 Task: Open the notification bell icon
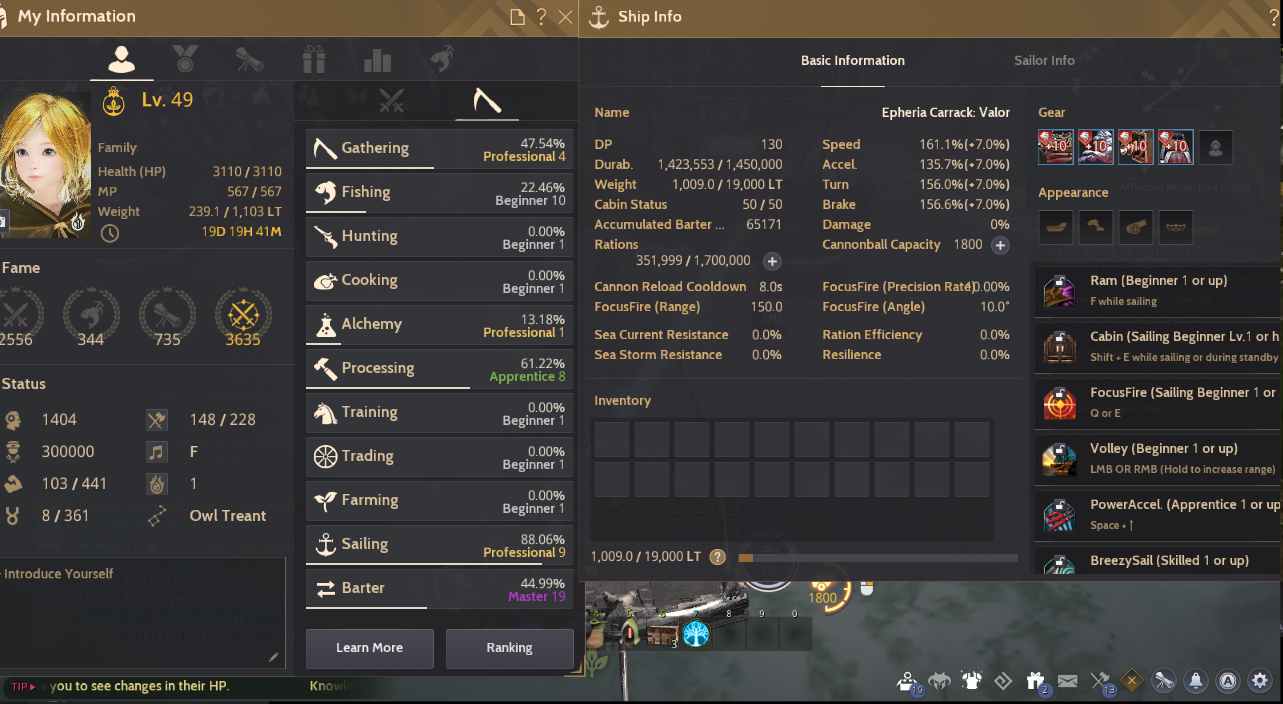[1195, 682]
